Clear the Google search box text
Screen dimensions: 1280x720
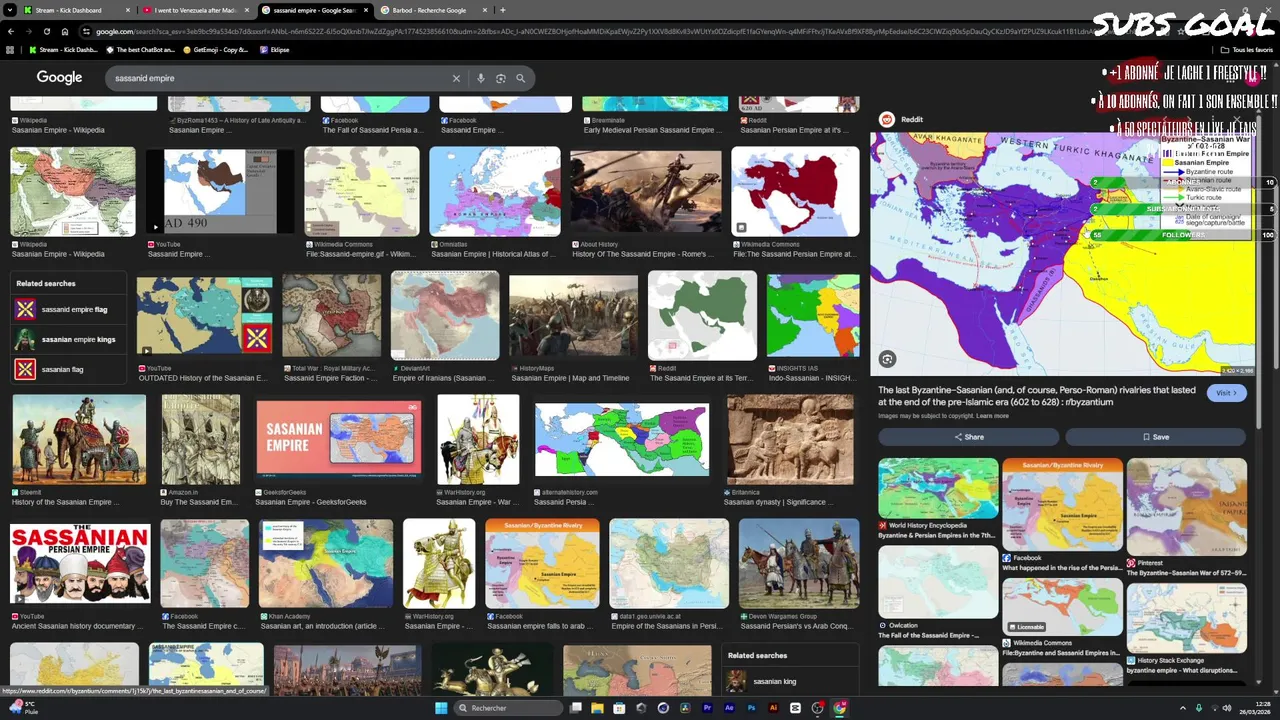456,78
